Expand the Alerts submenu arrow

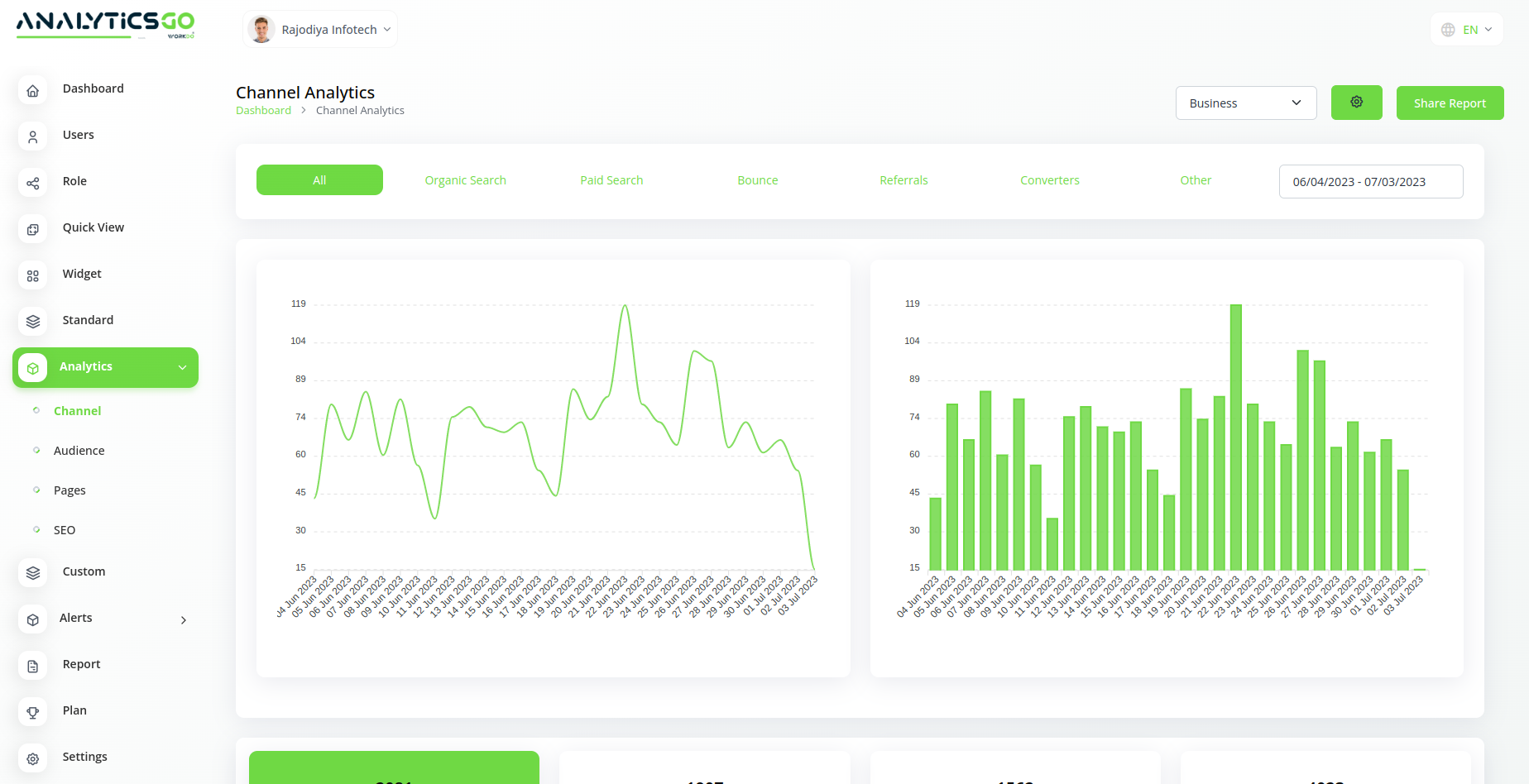183,619
